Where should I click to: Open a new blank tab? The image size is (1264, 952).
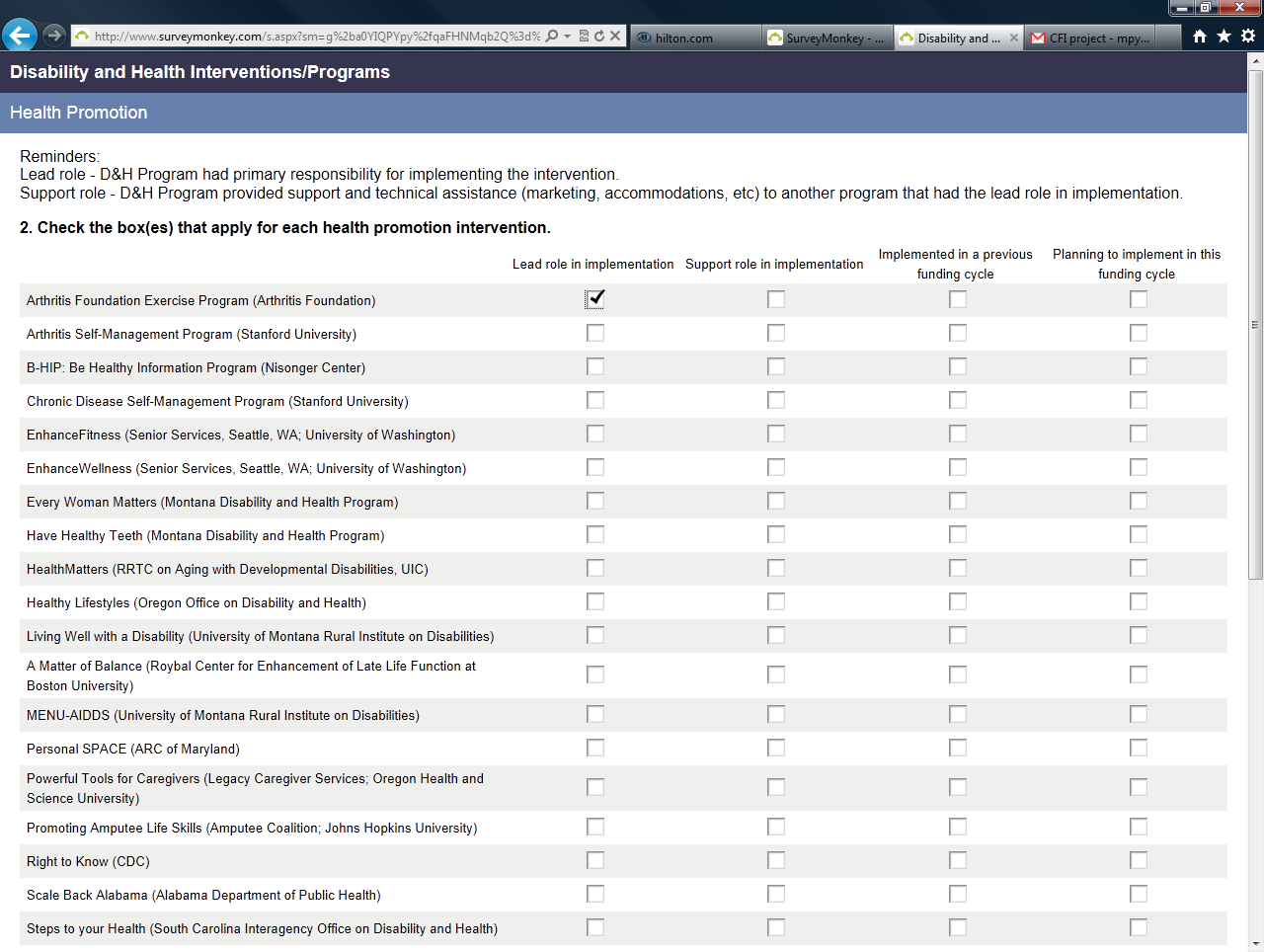pyautogui.click(x=1168, y=38)
